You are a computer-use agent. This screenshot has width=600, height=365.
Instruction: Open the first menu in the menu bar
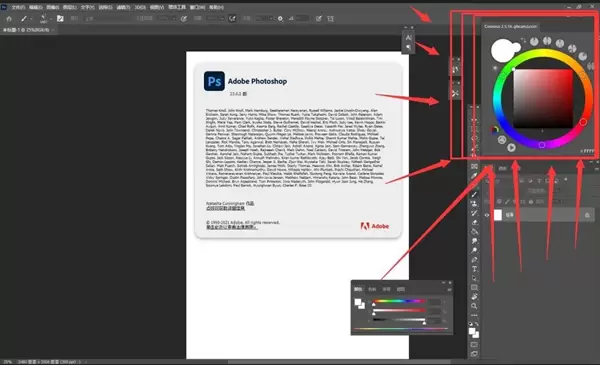(18, 7)
